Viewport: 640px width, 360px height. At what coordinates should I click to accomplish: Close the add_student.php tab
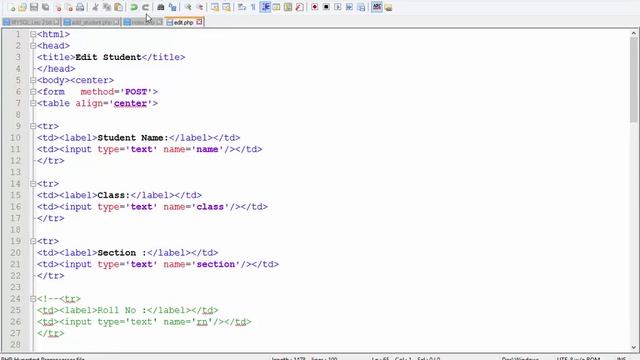tap(116, 22)
